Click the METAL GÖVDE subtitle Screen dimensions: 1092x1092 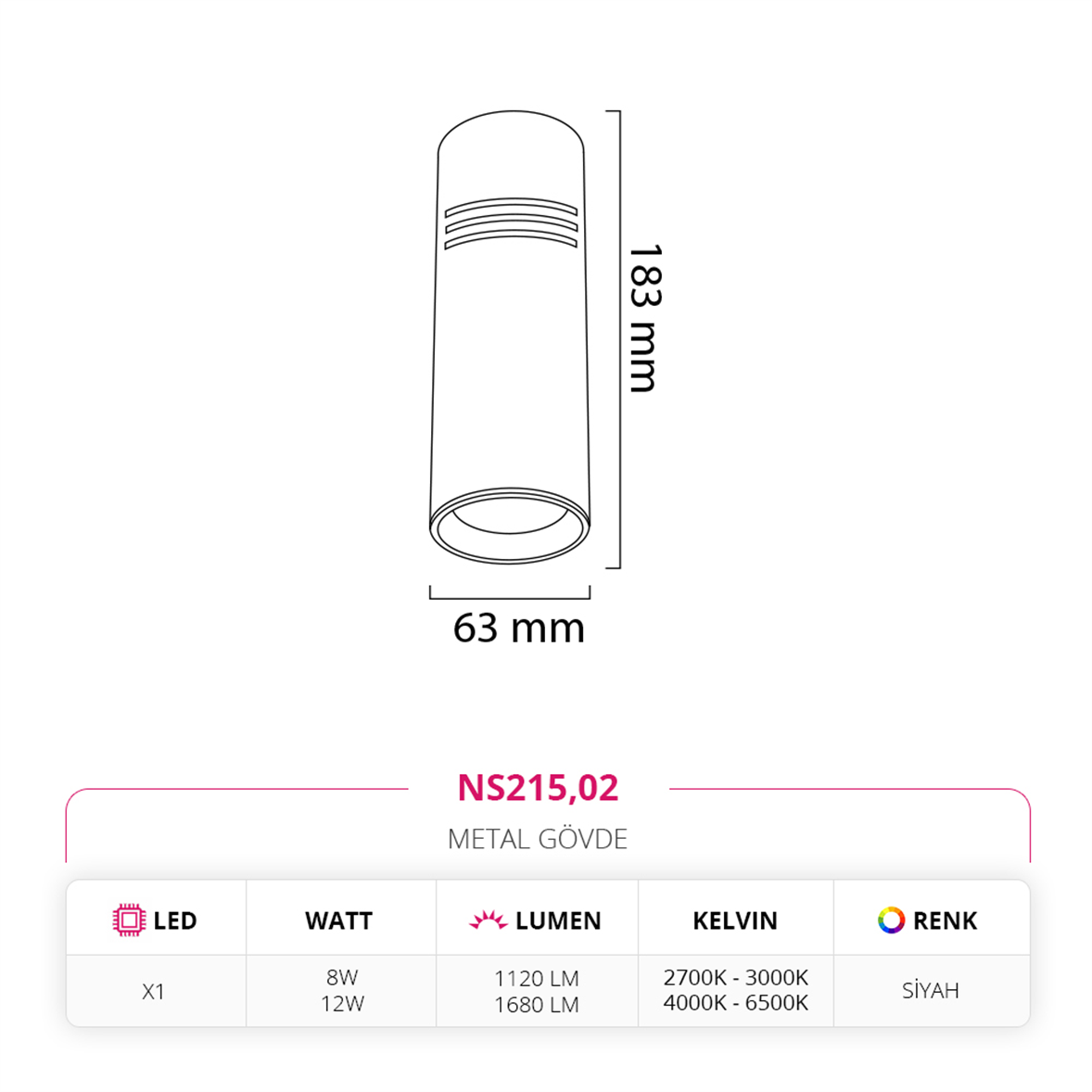[538, 839]
